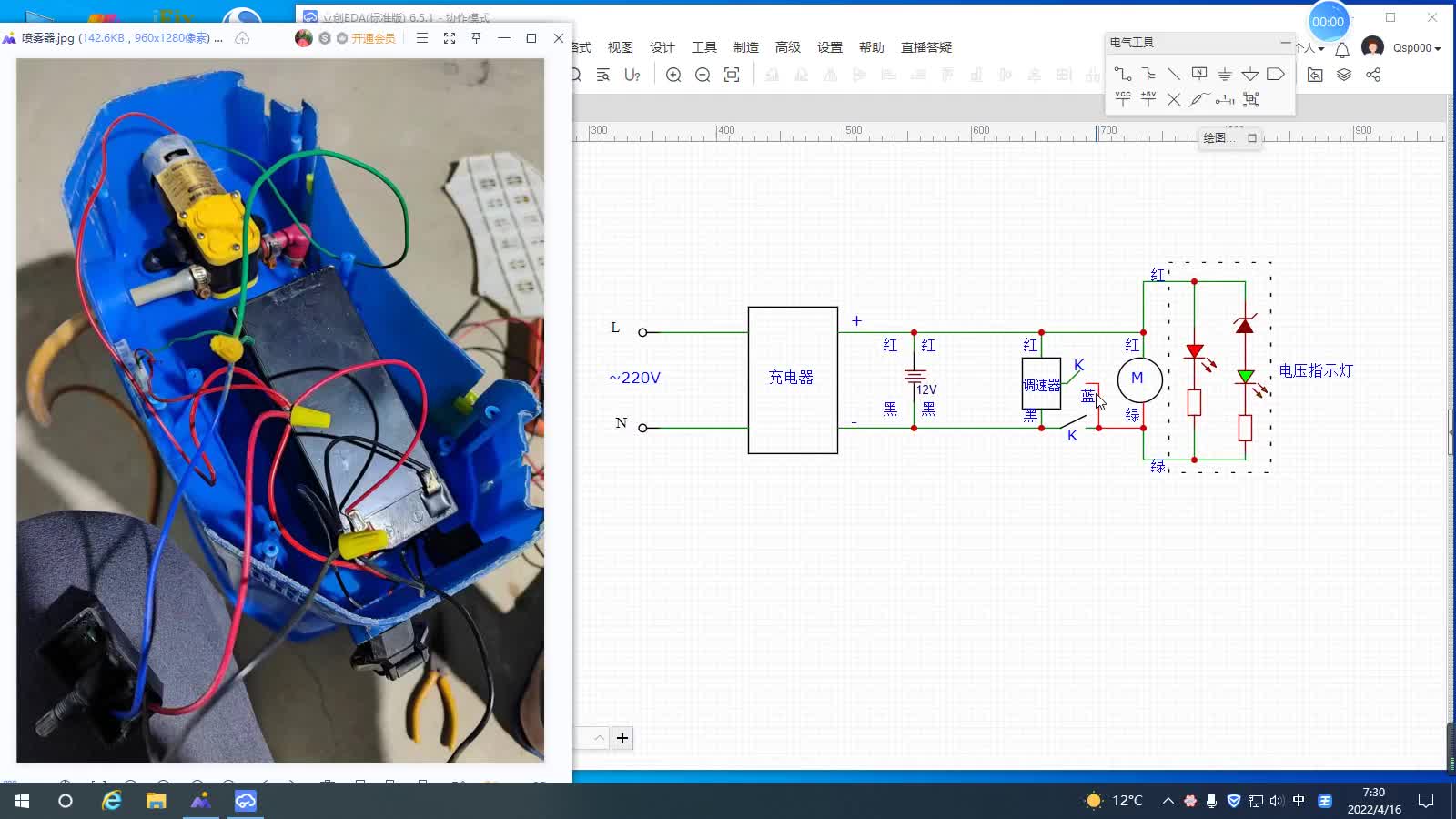This screenshot has width=1456, height=819.
Task: Open the image/preview icon in EDA toolbar
Action: 1315,75
